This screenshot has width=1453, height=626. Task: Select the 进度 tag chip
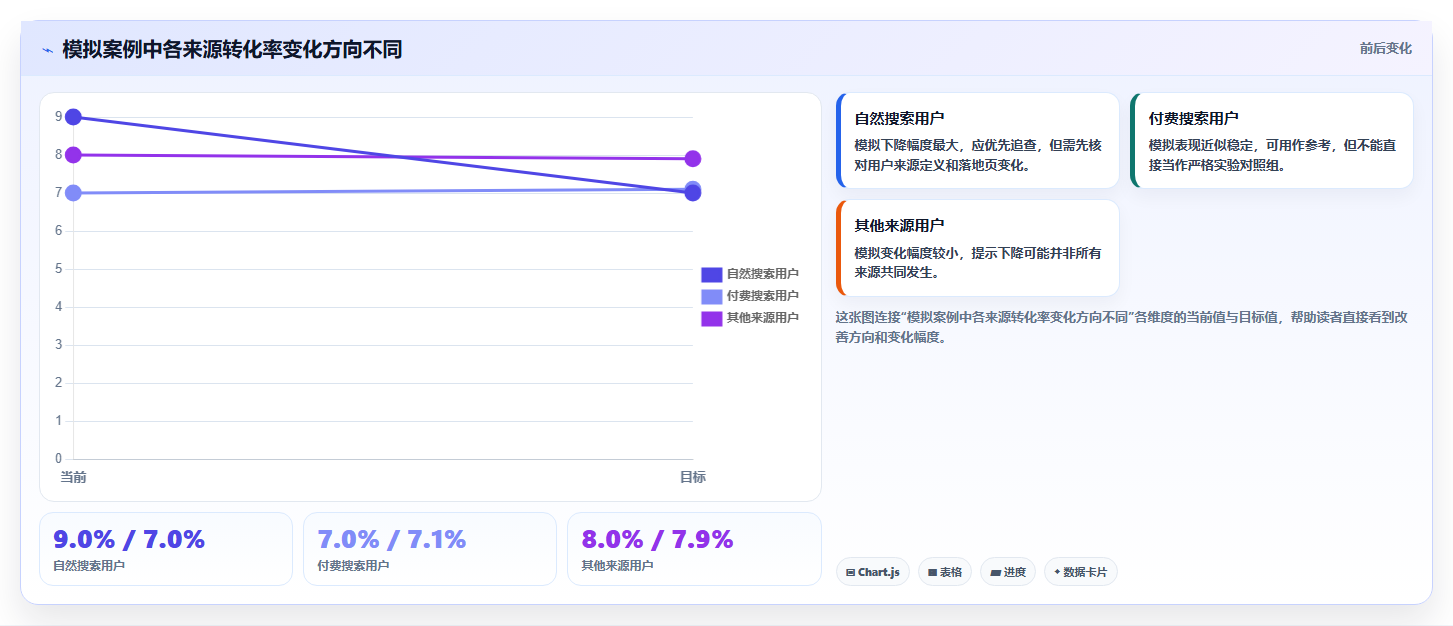1008,572
